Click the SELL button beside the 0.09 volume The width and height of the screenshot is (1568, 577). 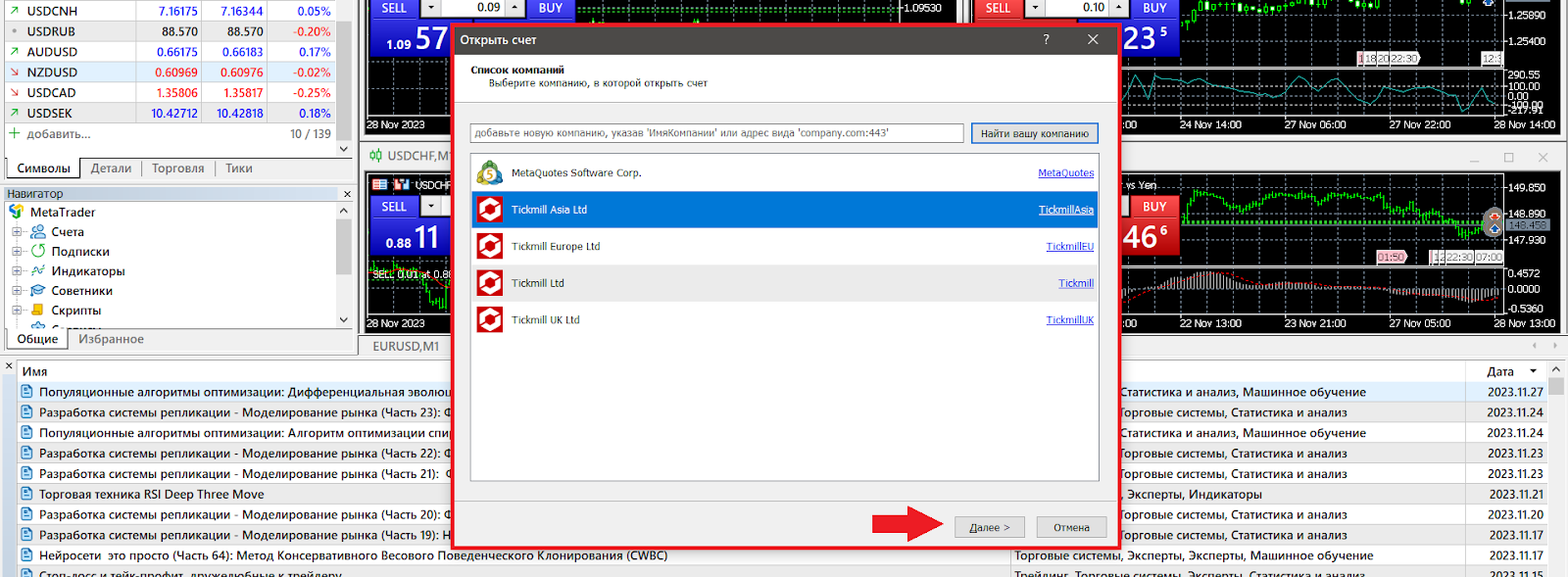pos(394,8)
